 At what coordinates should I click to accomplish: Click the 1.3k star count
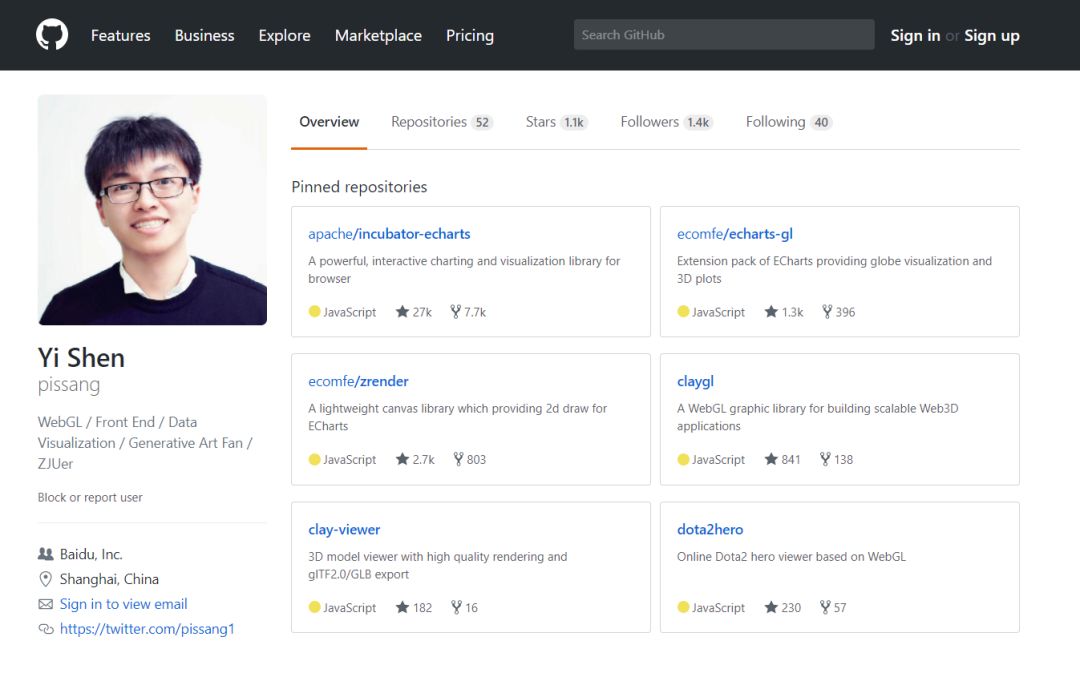[792, 312]
